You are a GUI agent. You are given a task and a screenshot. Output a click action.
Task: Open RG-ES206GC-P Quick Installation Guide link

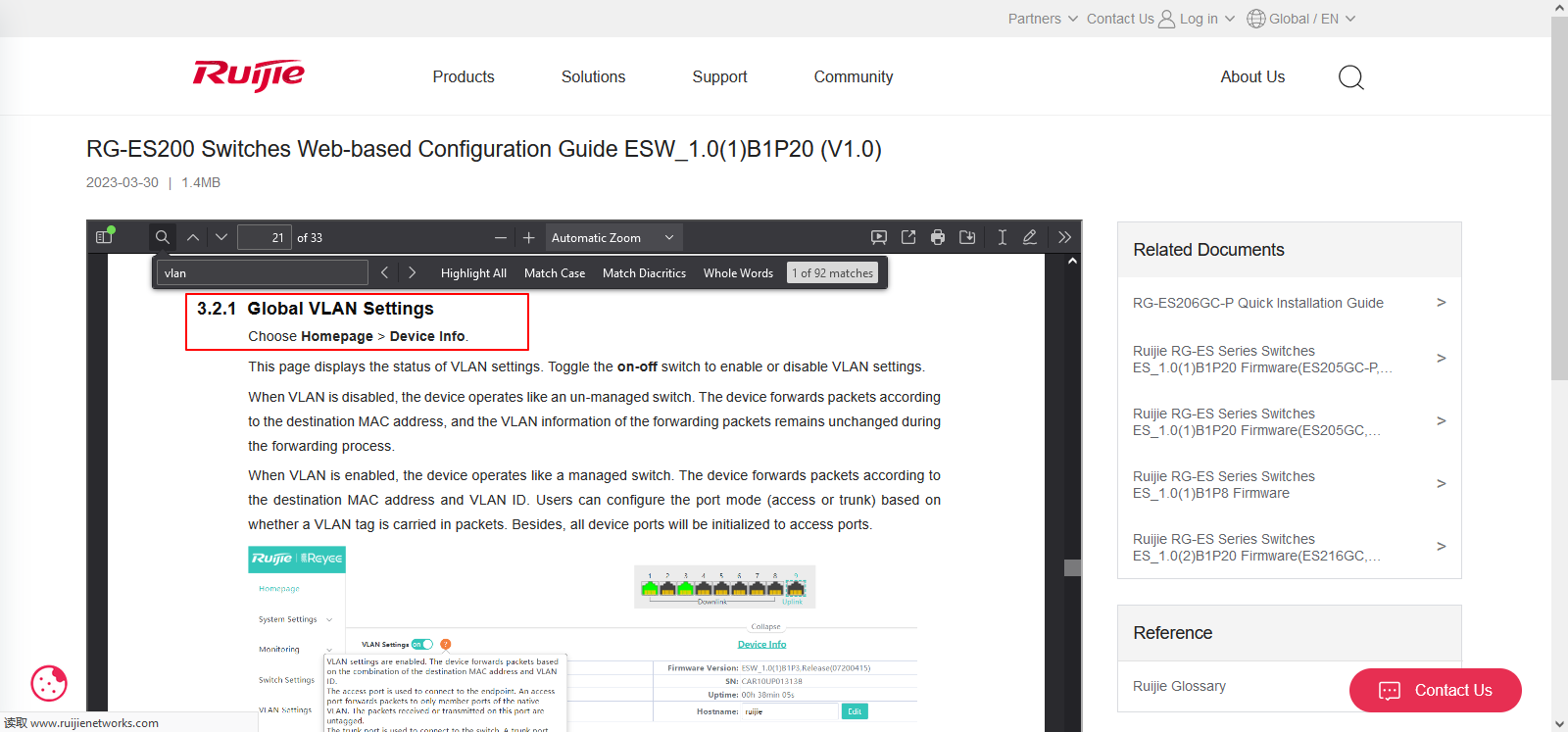(x=1258, y=303)
